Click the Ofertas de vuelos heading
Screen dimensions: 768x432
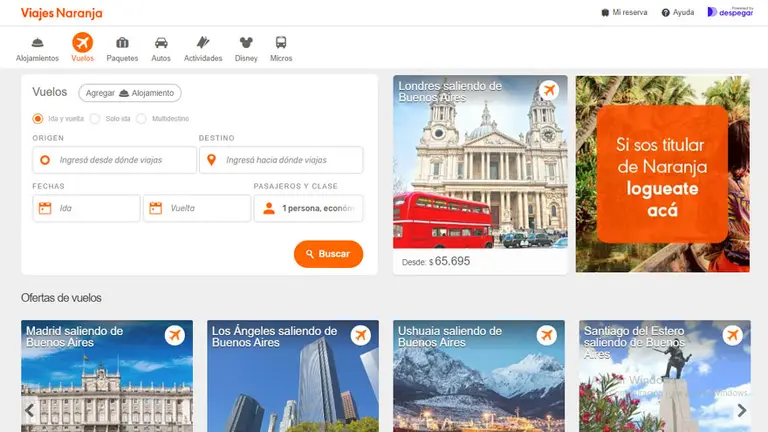[x=61, y=298]
